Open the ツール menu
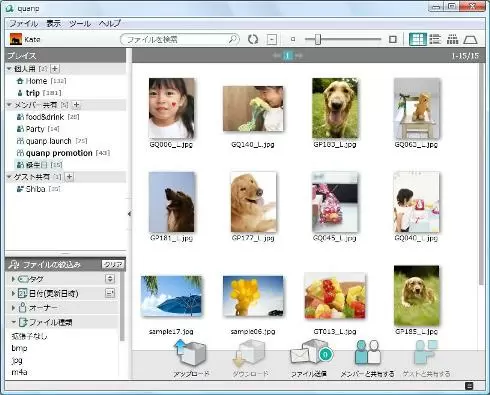Screen dimensions: 490x395 [80, 24]
